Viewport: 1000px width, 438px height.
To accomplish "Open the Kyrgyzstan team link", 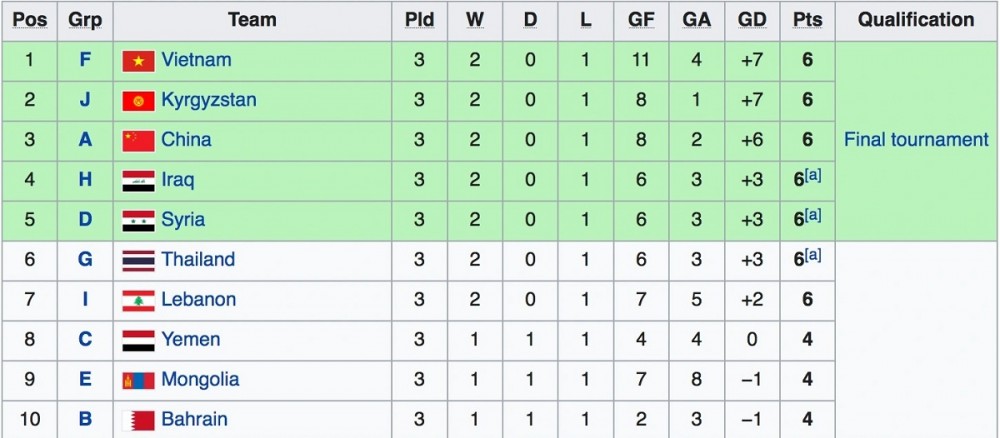I will [209, 100].
